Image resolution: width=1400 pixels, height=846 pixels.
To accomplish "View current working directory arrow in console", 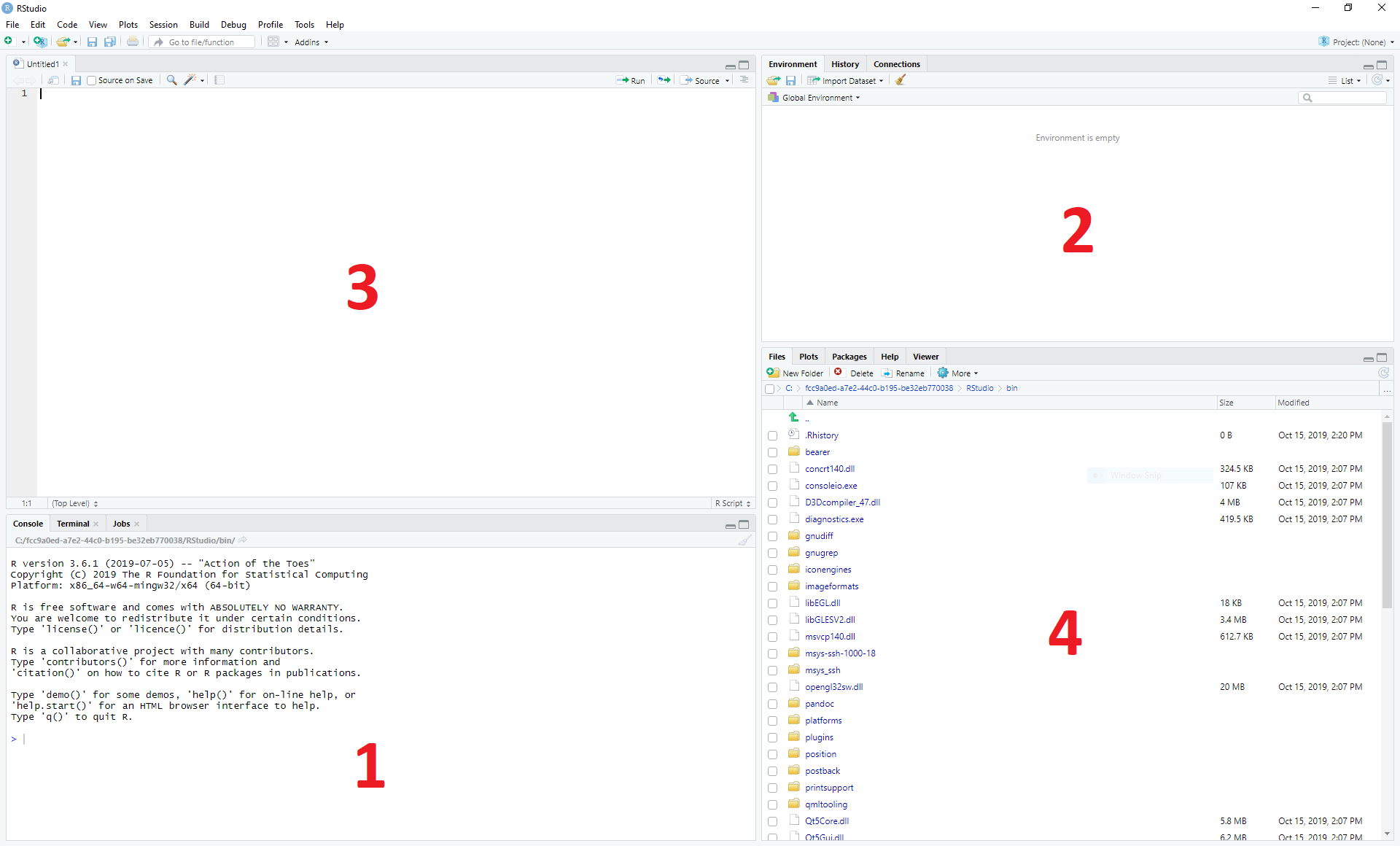I will pos(243,540).
